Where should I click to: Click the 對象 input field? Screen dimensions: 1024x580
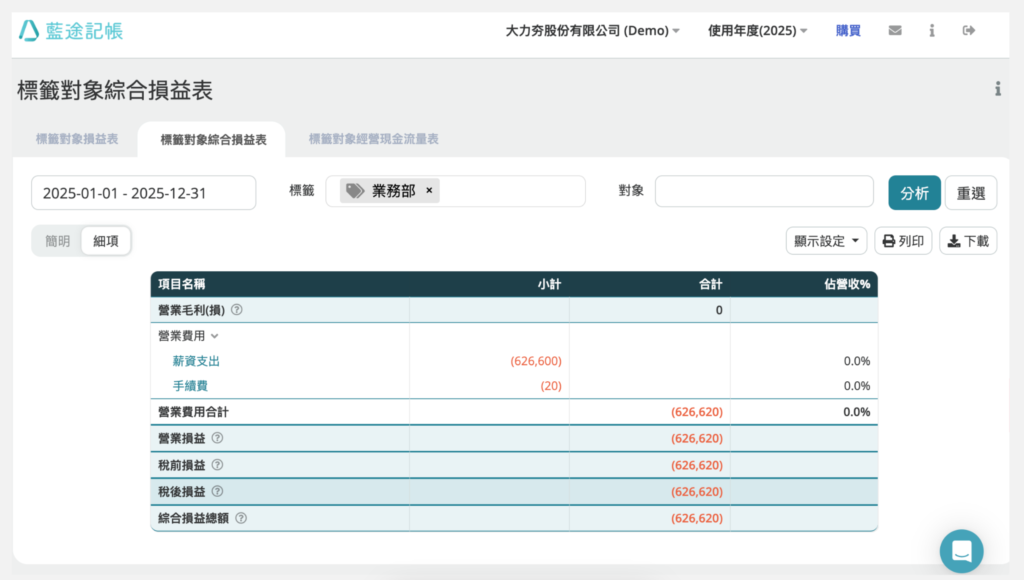[x=764, y=191]
